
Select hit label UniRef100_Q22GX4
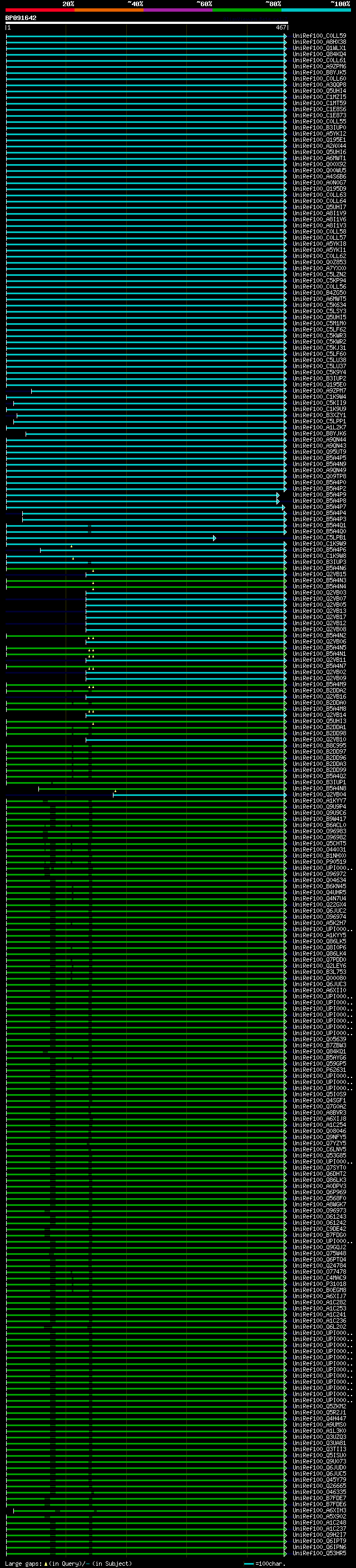point(319,905)
